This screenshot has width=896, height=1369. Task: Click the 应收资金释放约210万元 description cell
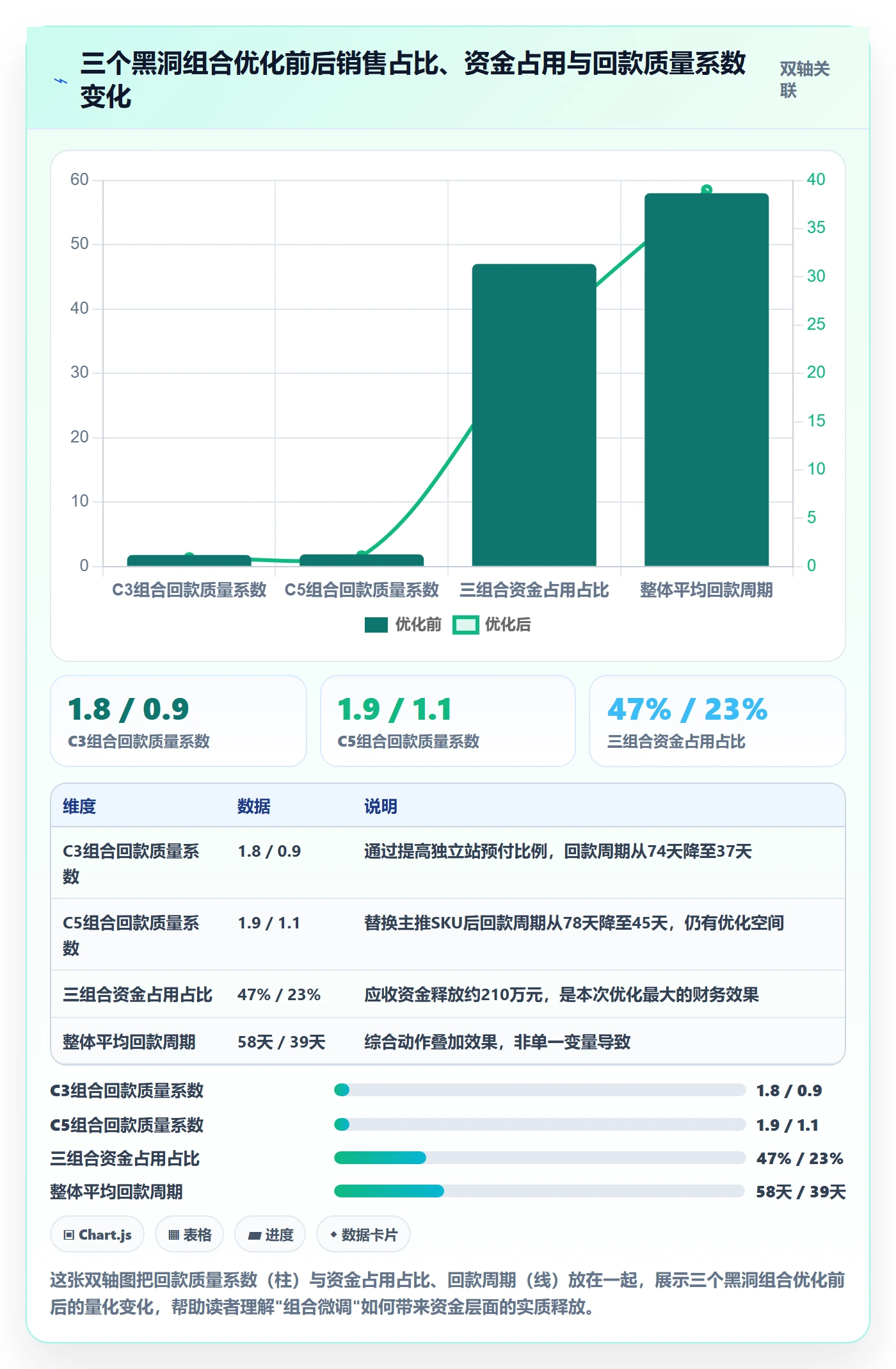pos(561,994)
